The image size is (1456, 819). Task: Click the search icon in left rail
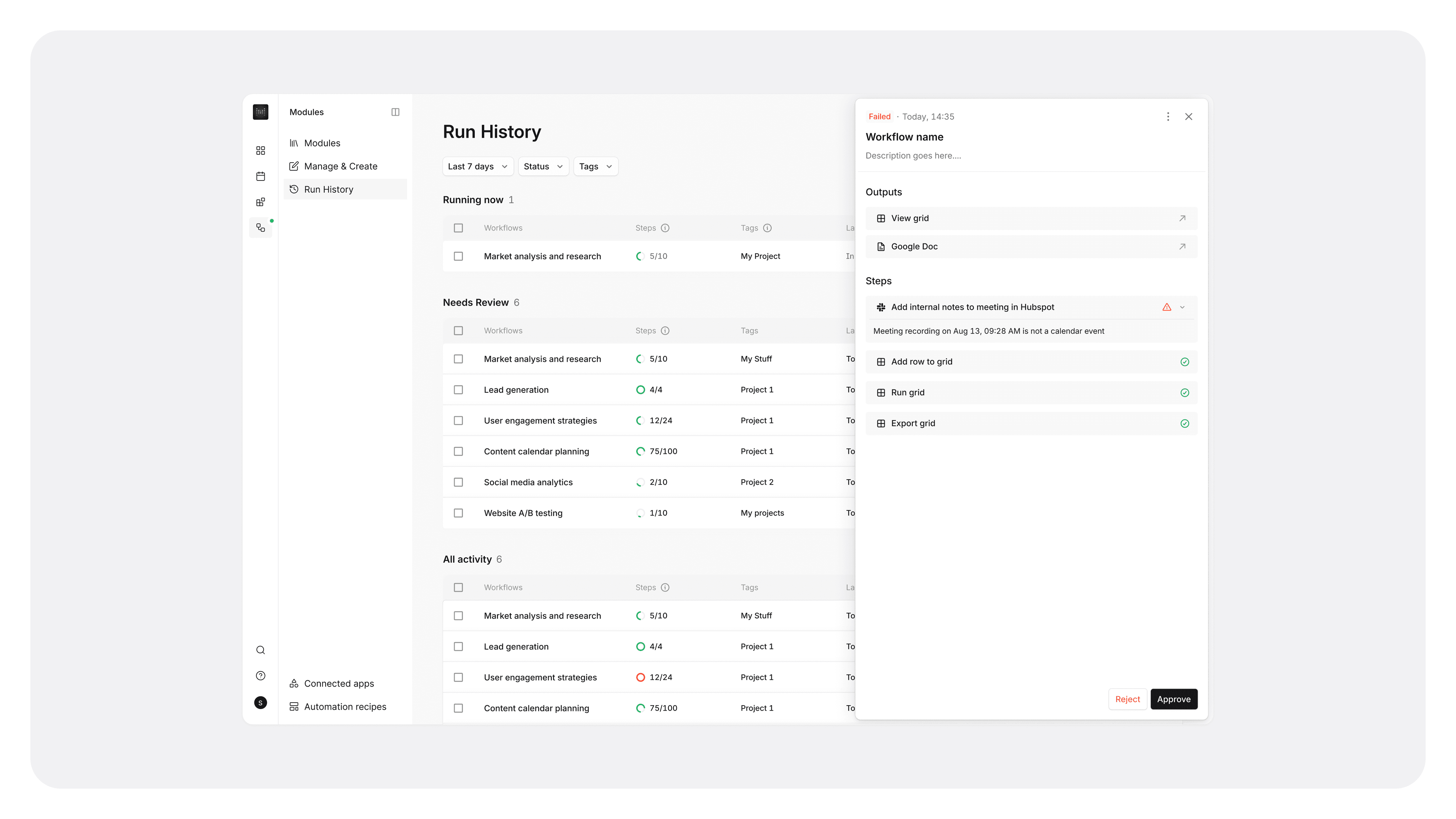point(260,650)
